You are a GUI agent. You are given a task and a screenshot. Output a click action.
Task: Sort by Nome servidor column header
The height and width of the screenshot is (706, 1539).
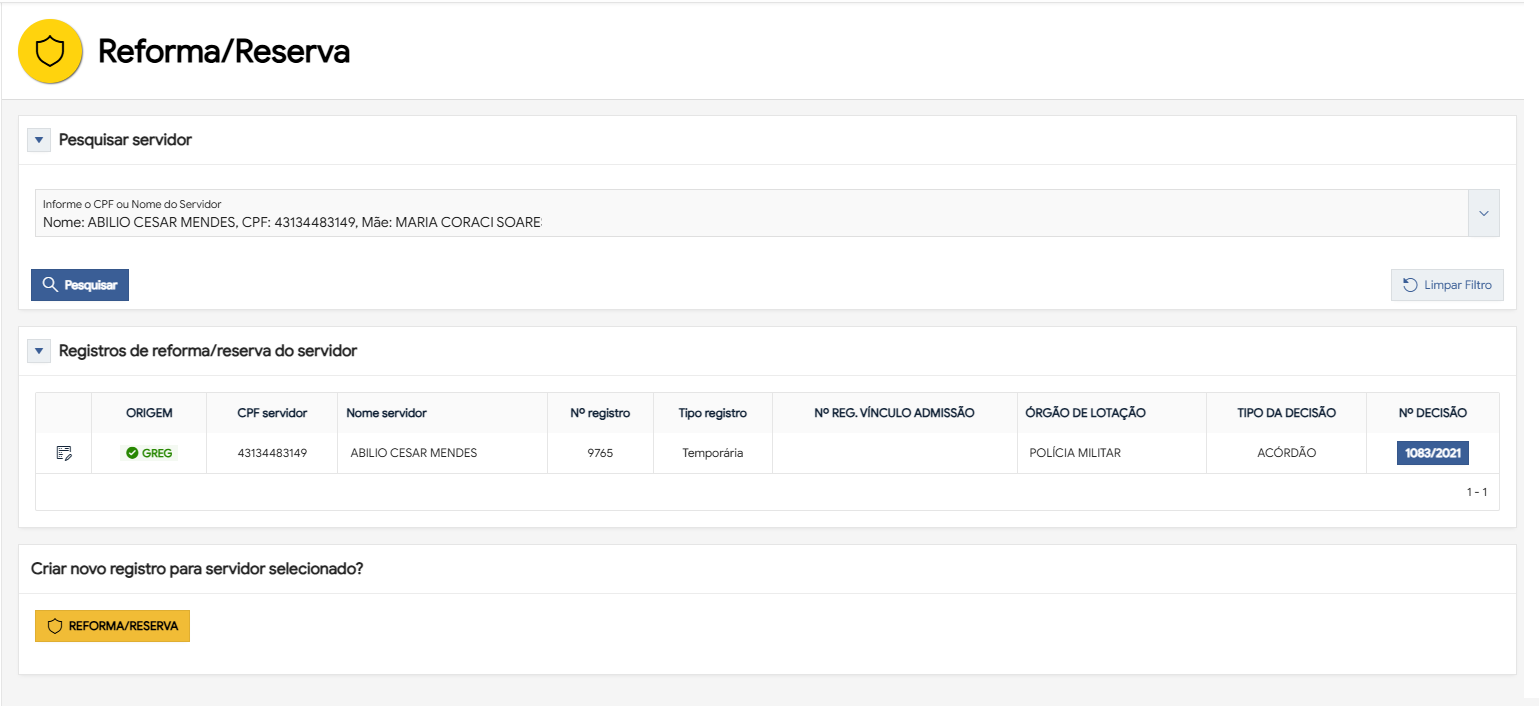(x=386, y=413)
